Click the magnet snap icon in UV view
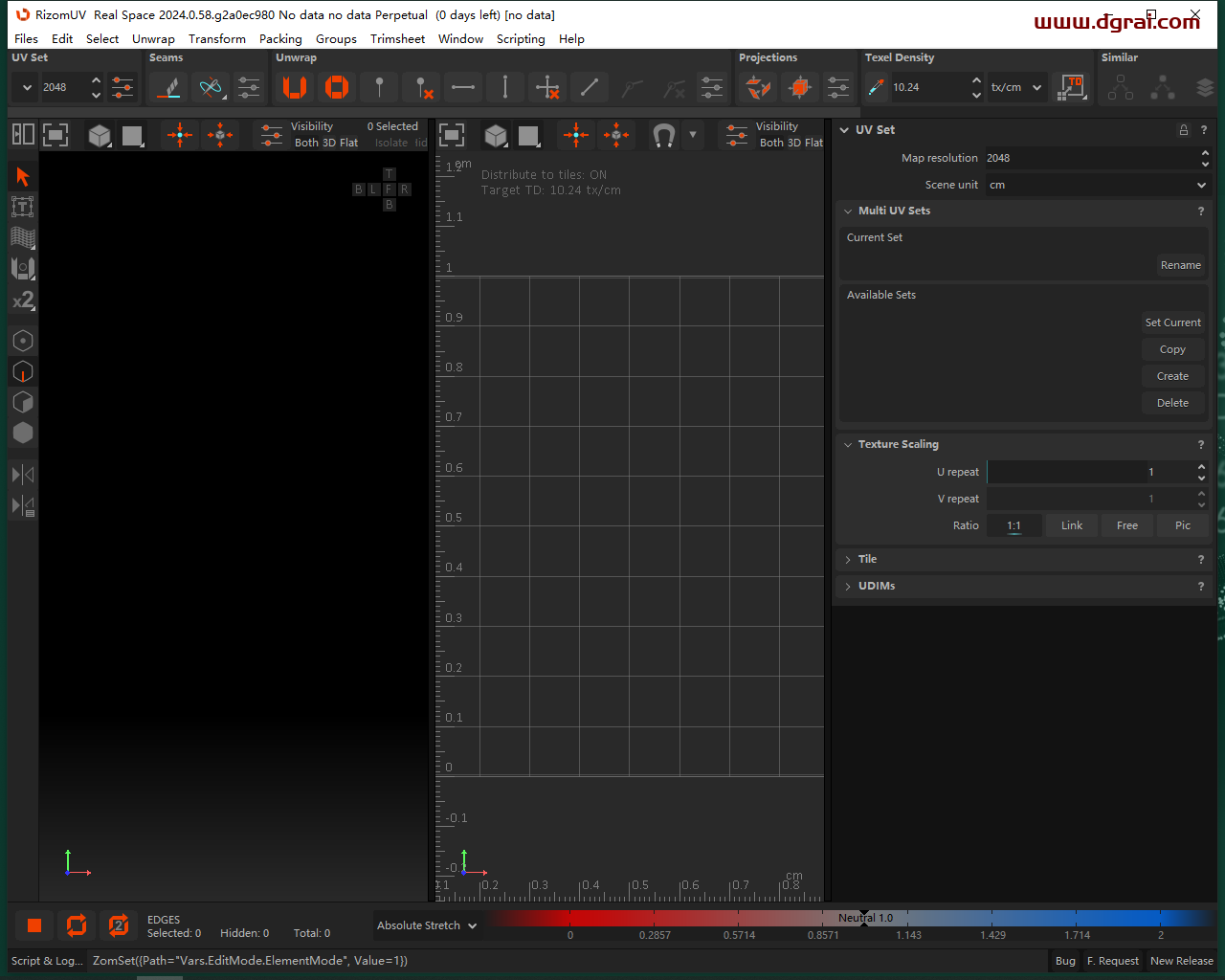The width and height of the screenshot is (1225, 980). click(663, 135)
